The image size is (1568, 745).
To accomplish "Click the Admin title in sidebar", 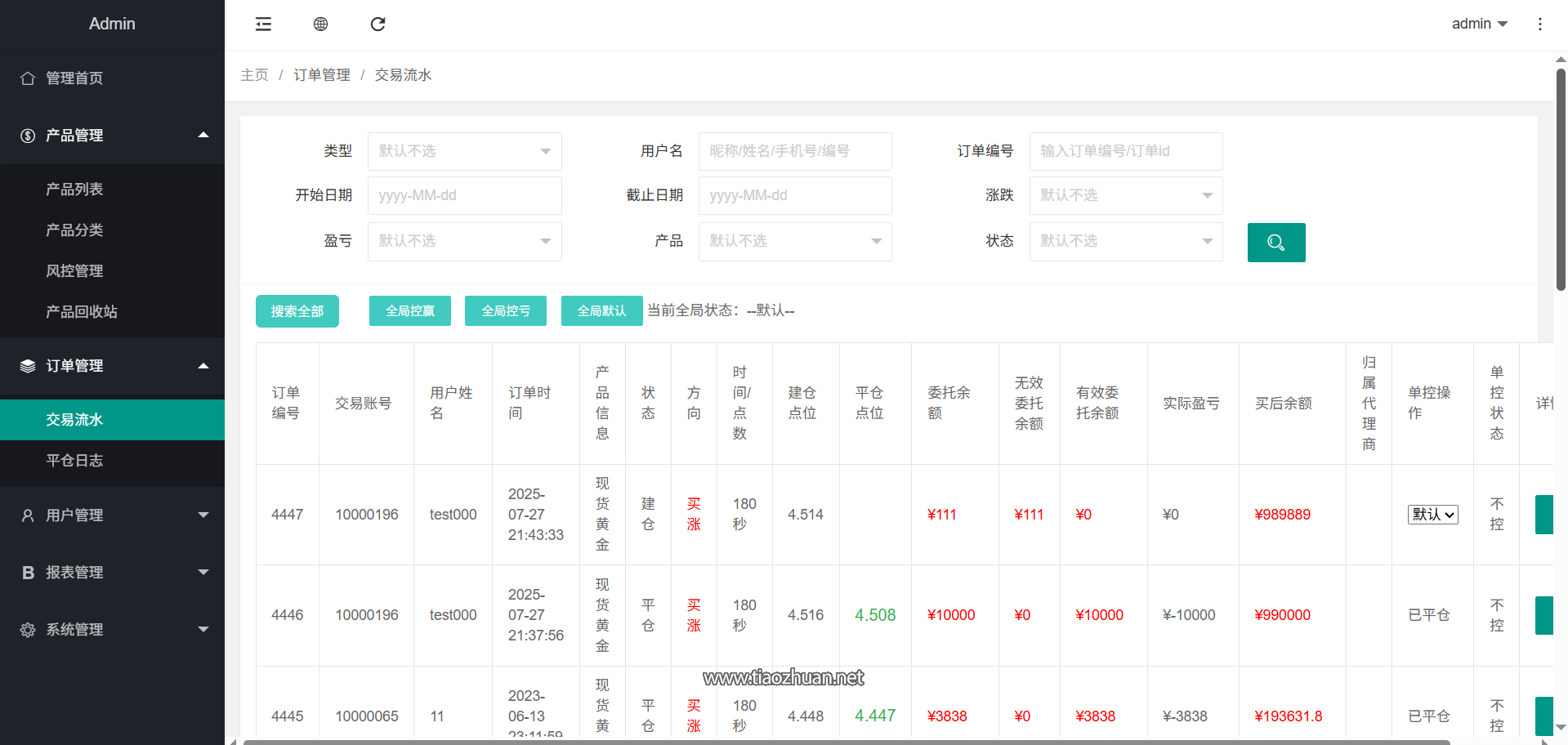I will coord(112,24).
